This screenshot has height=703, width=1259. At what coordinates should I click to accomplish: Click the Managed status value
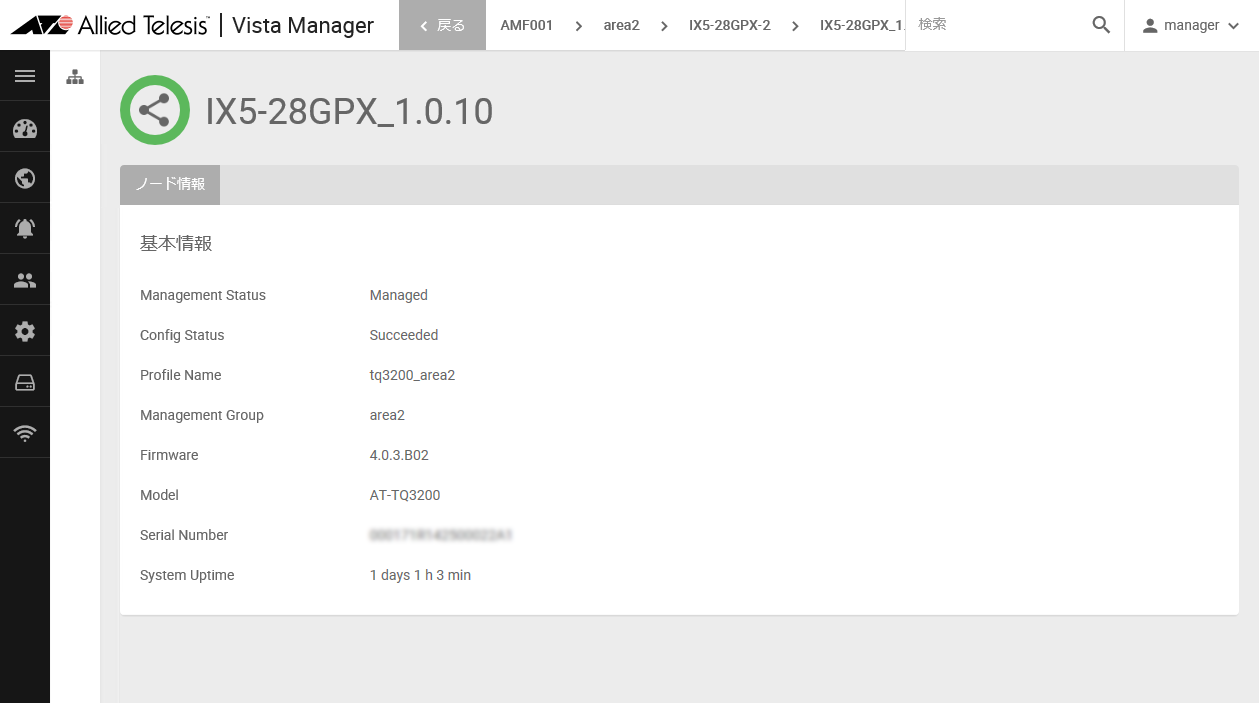399,295
